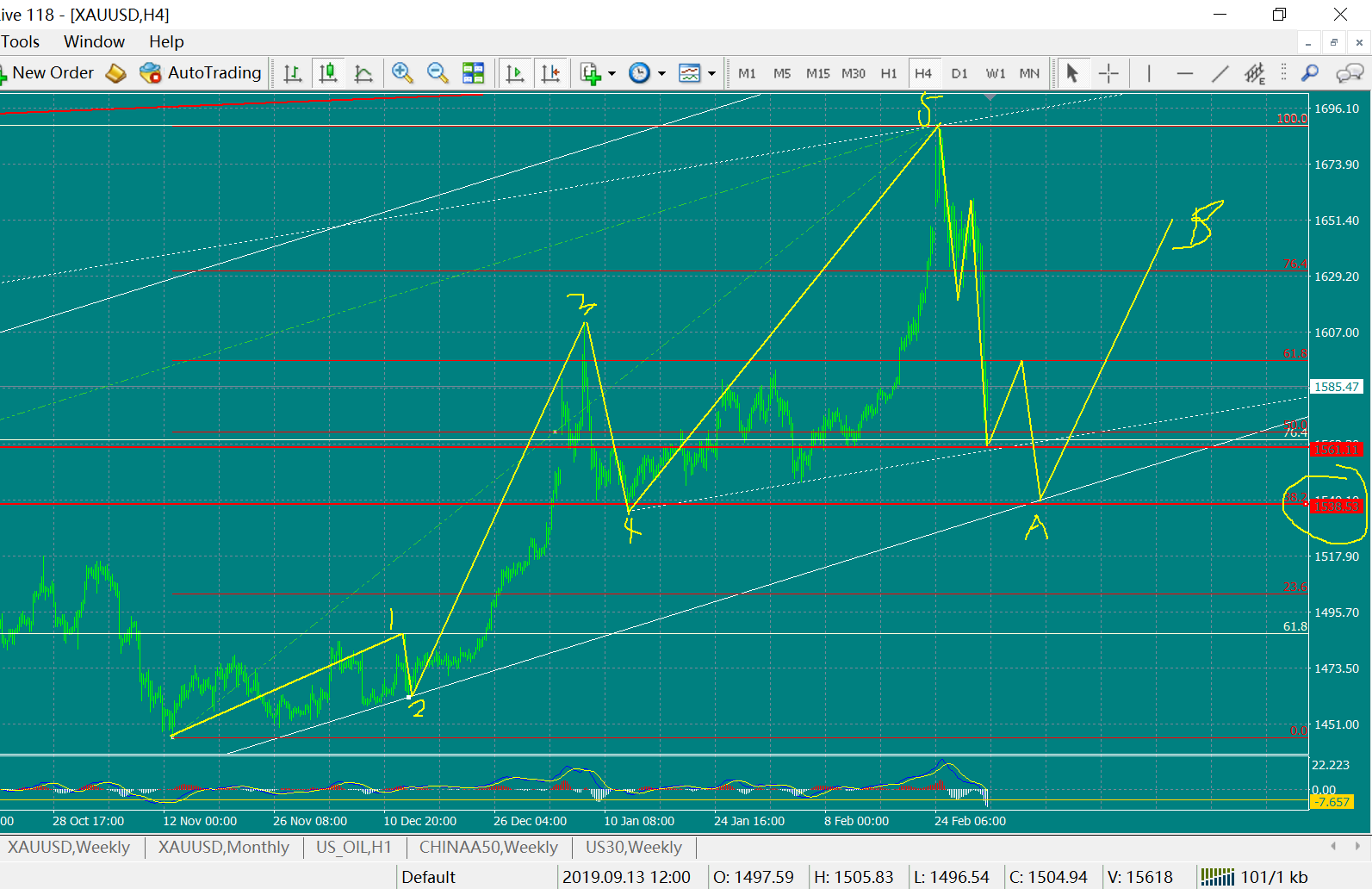Select the H1 timeframe
Viewport: 1372px width, 889px height.
889,73
